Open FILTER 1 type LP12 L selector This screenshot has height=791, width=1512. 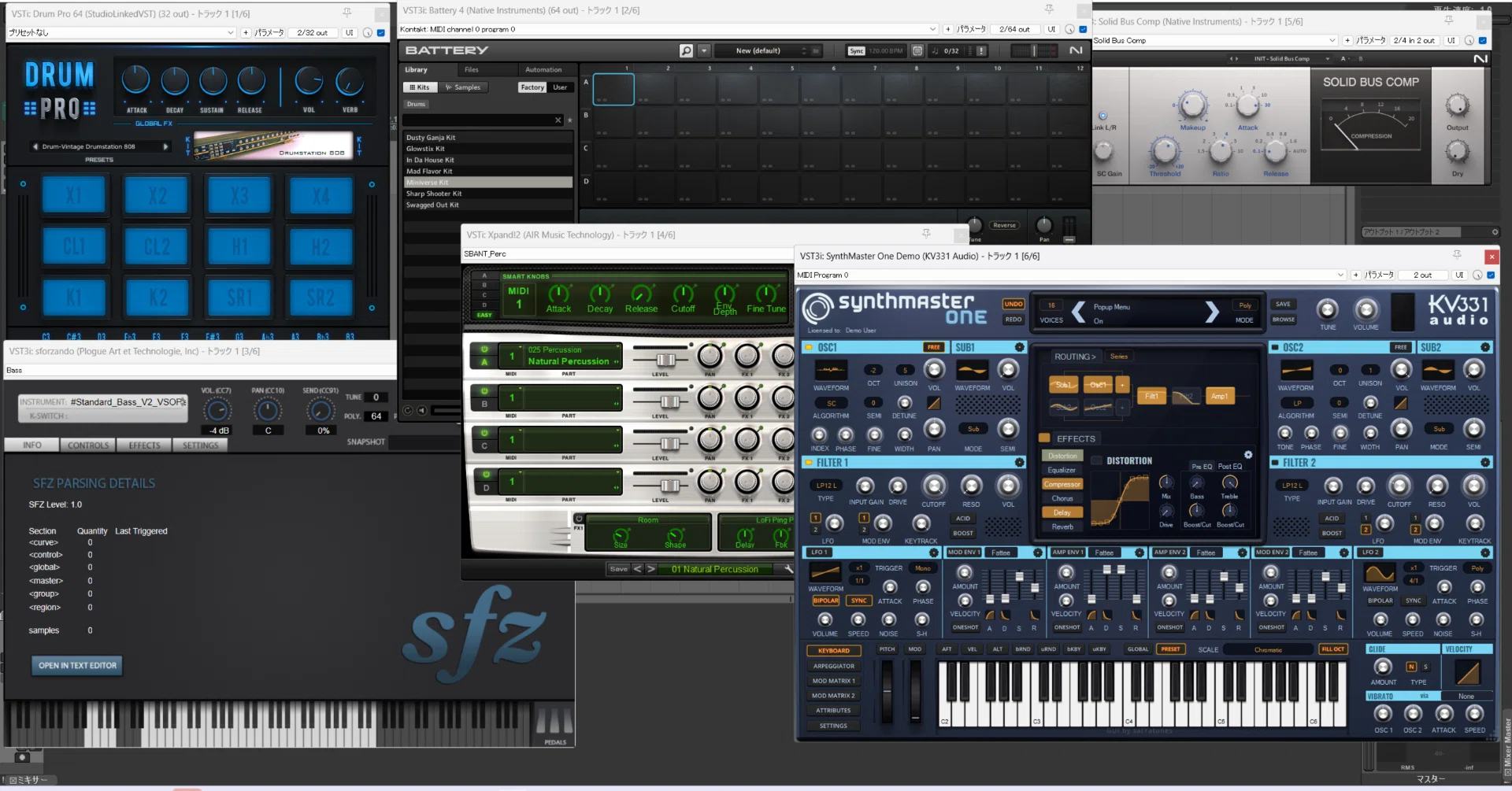(826, 485)
